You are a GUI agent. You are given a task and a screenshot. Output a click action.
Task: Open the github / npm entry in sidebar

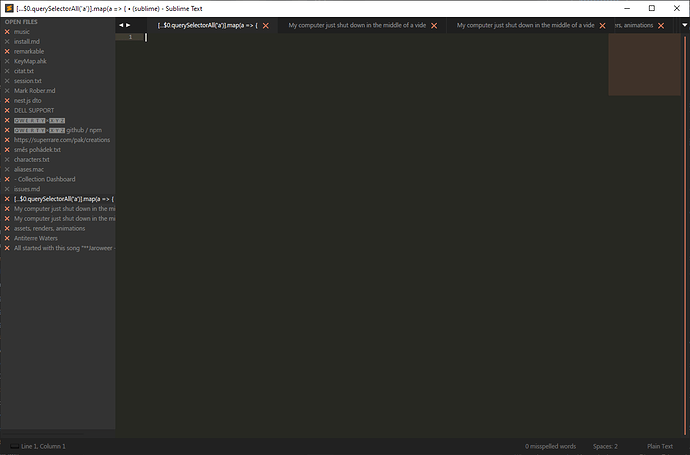[x=58, y=130]
